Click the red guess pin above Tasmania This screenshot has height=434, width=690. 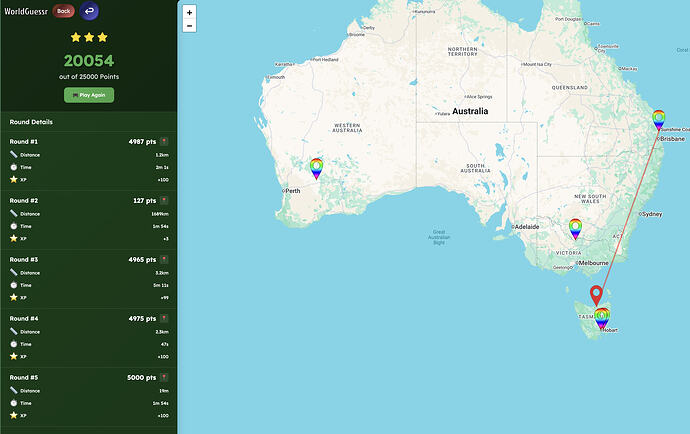point(596,295)
